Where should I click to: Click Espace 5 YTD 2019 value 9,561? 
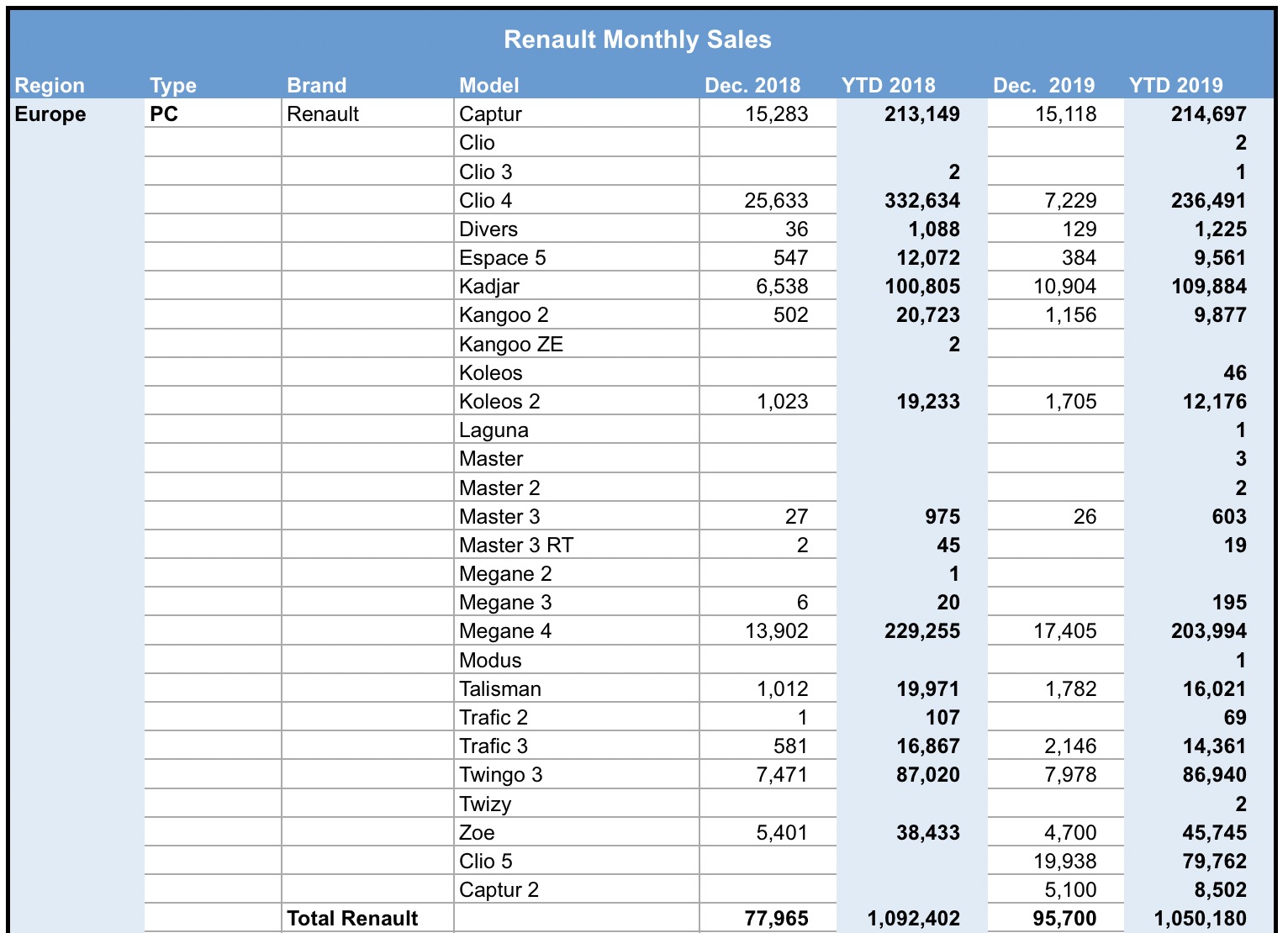tap(1220, 257)
